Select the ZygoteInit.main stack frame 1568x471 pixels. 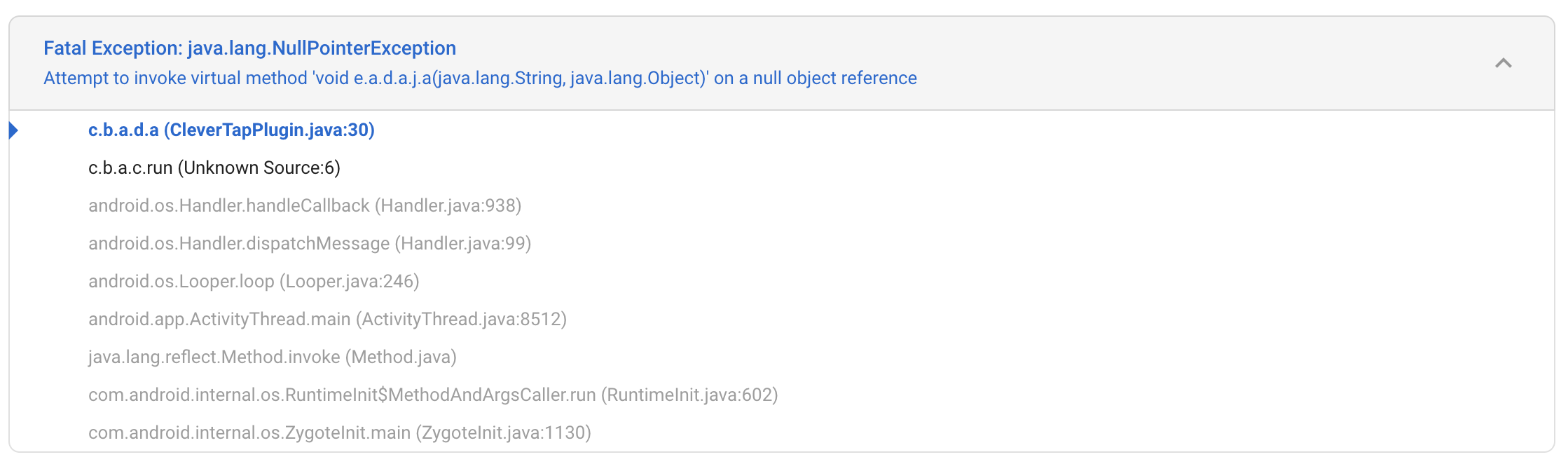[340, 432]
